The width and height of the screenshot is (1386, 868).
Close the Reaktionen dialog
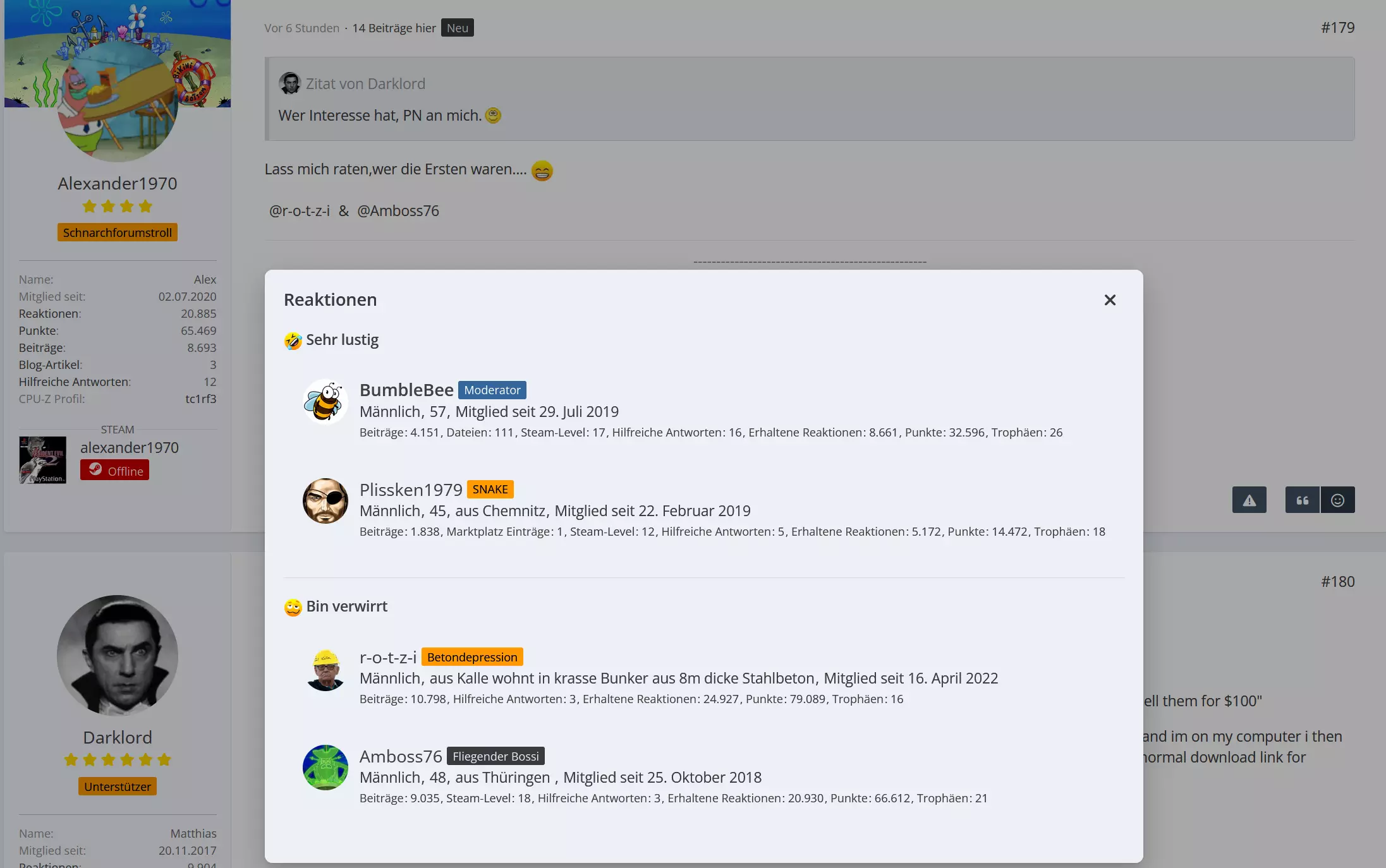point(1110,300)
